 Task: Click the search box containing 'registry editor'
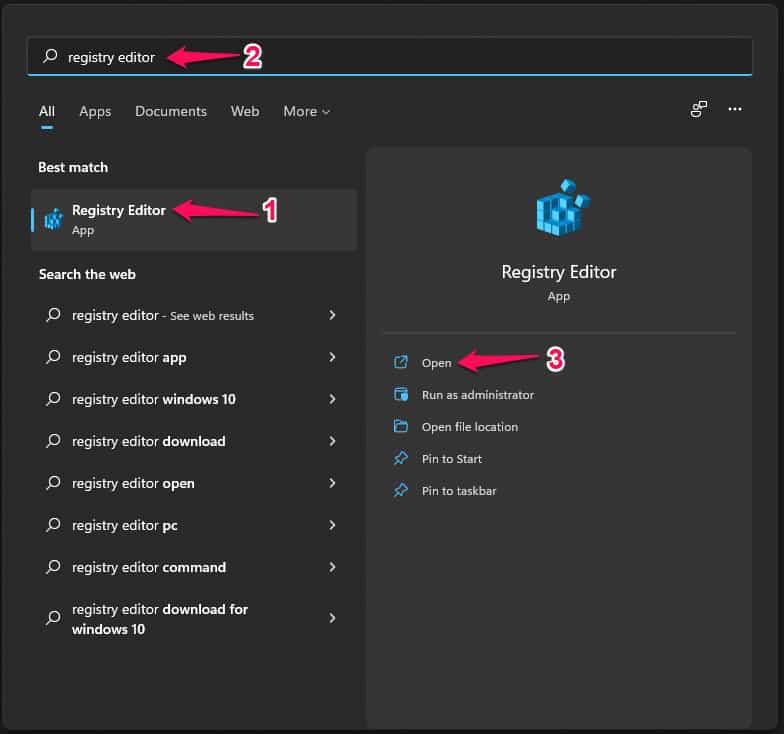click(390, 56)
